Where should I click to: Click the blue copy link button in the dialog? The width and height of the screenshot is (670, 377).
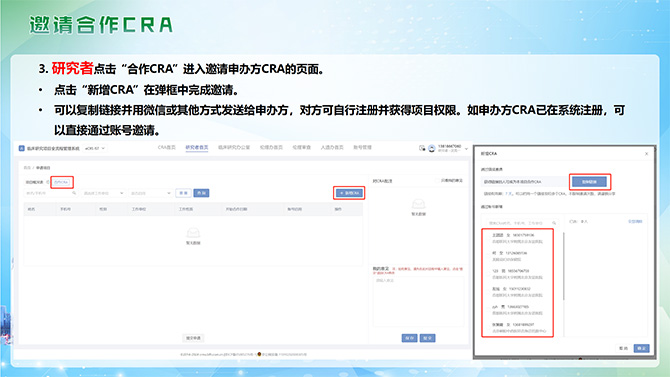pos(589,182)
